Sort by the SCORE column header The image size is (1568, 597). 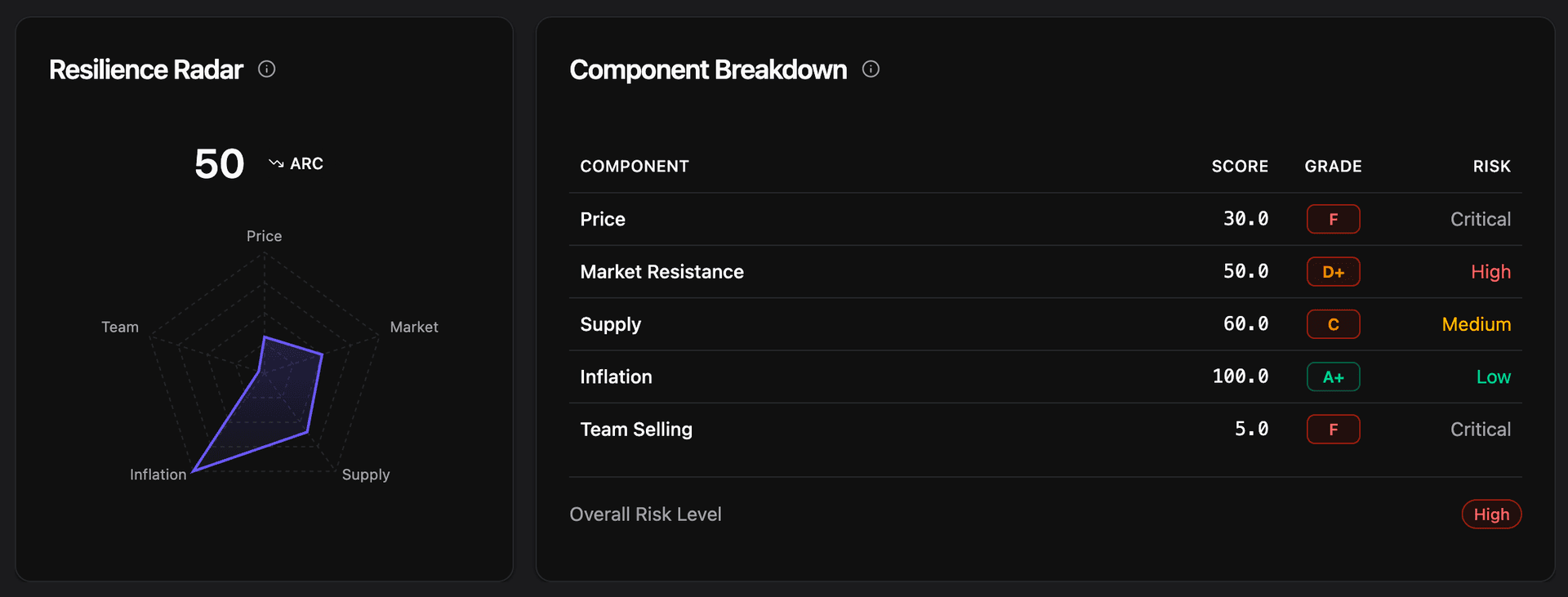[x=1240, y=166]
